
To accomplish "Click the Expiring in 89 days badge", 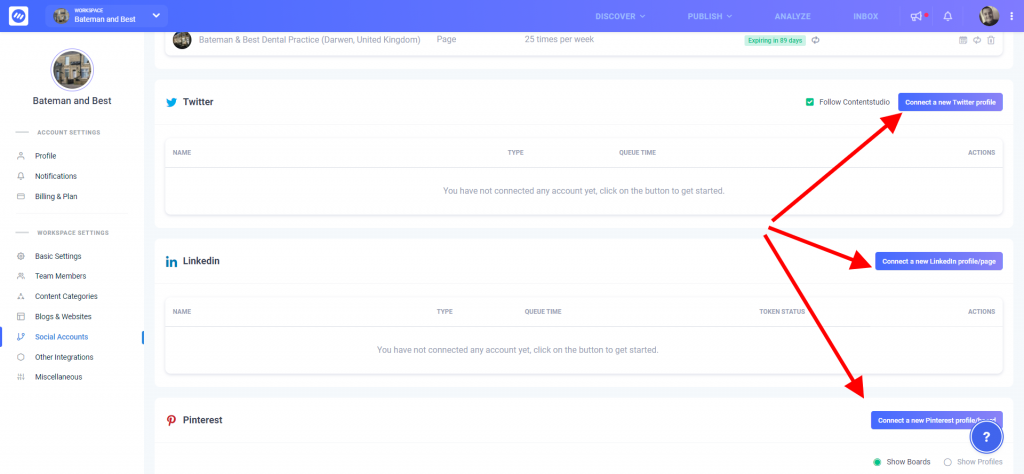I will pyautogui.click(x=775, y=40).
